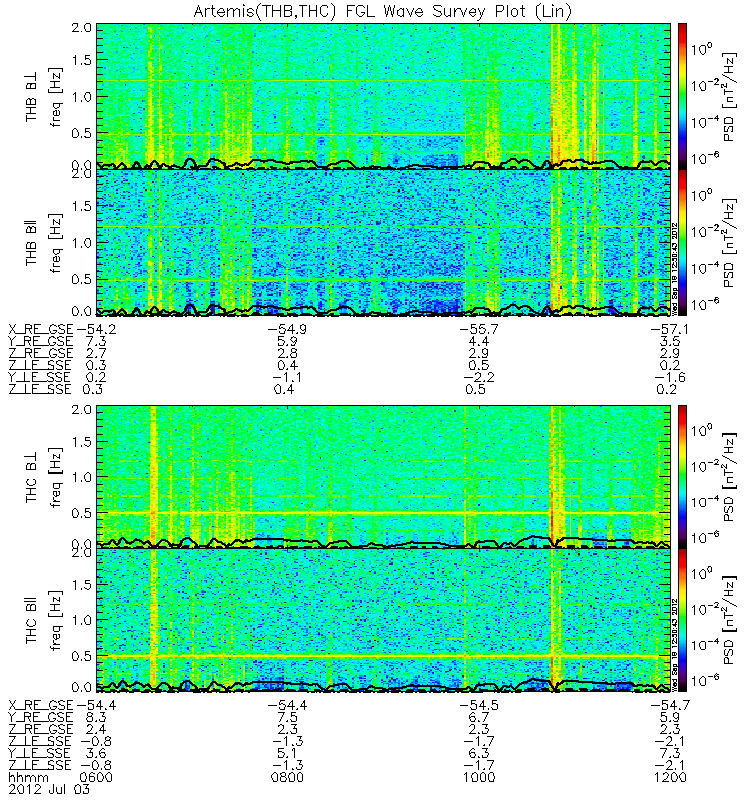Screen dimensions: 750x800
Task: Click the THB Y_LE_SSE value "-2.2"
Action: tap(479, 377)
